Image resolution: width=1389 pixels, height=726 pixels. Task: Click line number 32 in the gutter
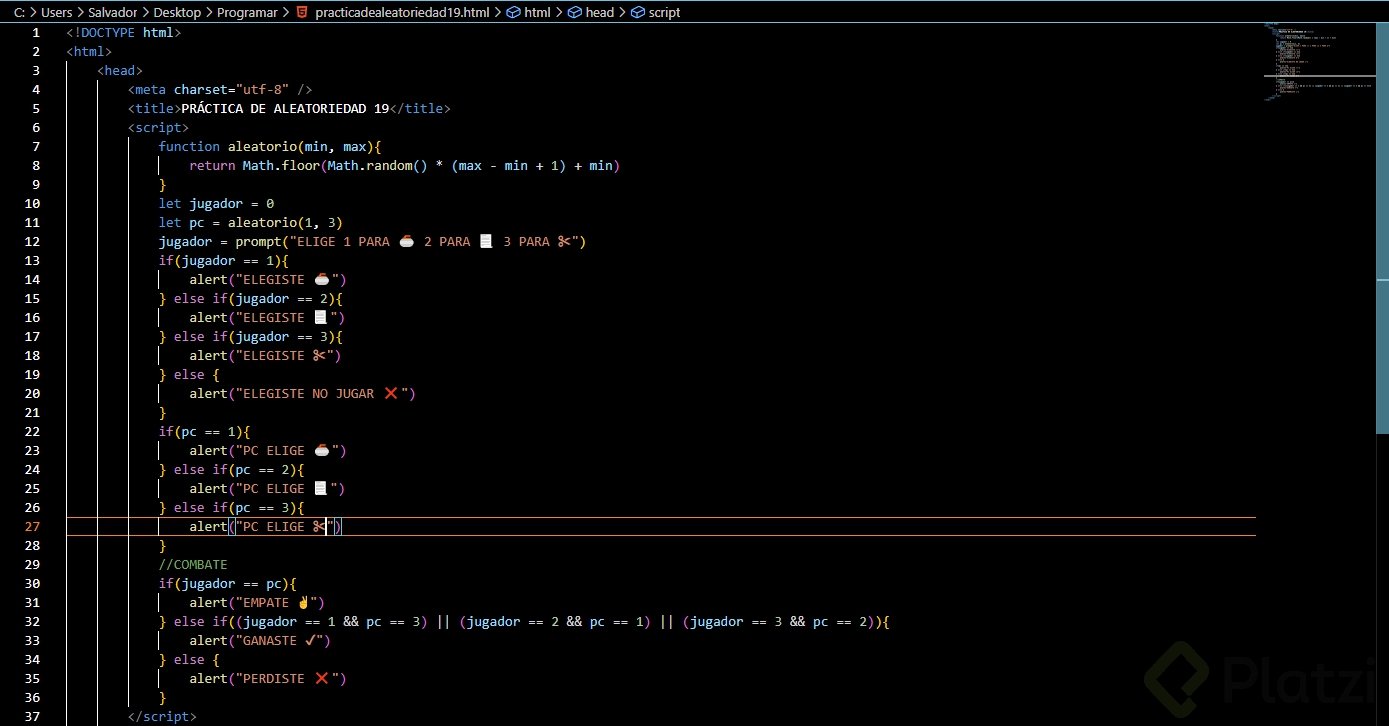[32, 621]
